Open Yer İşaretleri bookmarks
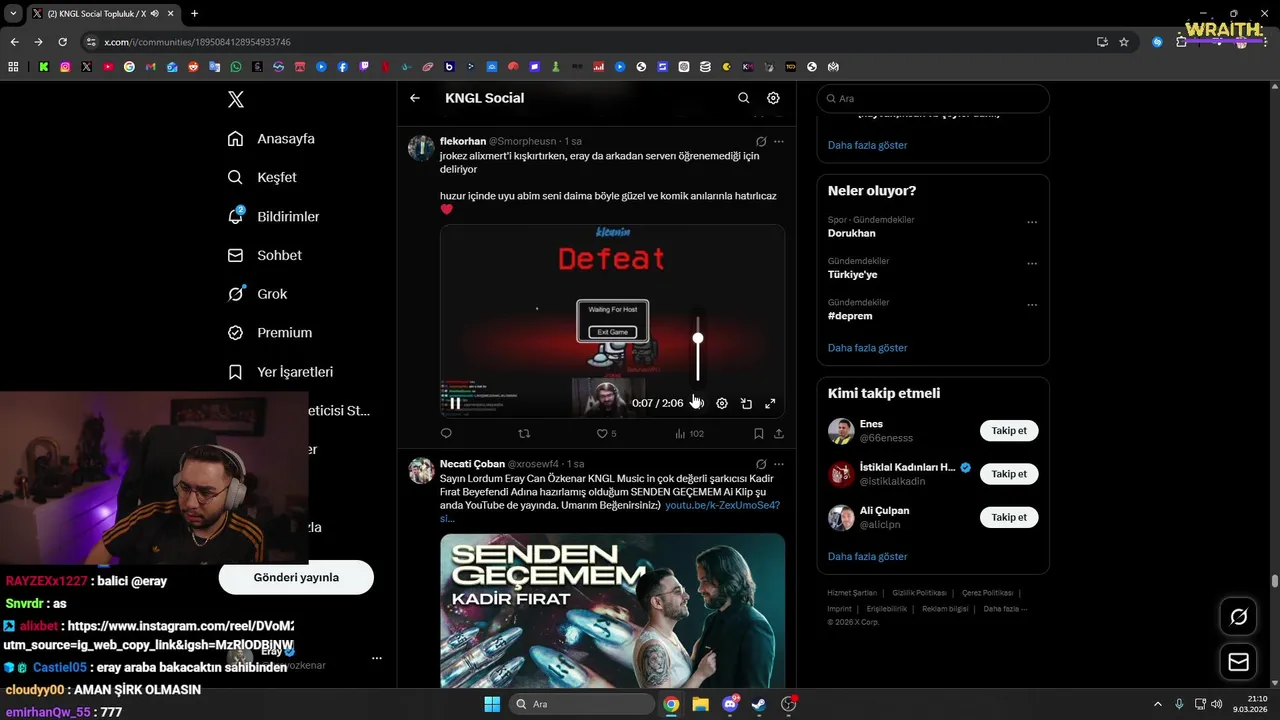Screen dimensions: 1280x720 pyautogui.click(x=281, y=371)
